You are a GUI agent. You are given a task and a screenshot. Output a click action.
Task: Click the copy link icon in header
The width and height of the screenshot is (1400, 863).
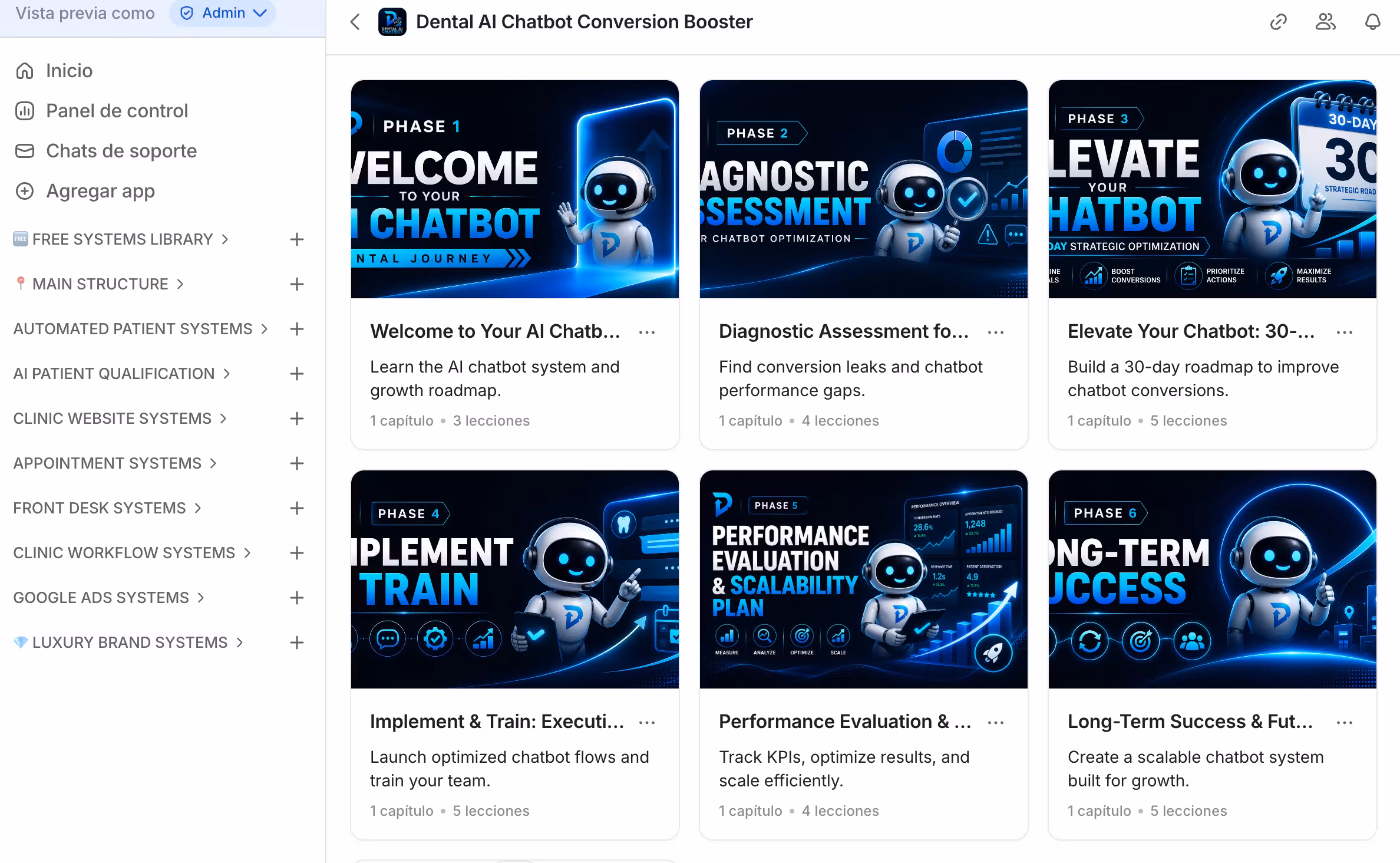tap(1278, 22)
